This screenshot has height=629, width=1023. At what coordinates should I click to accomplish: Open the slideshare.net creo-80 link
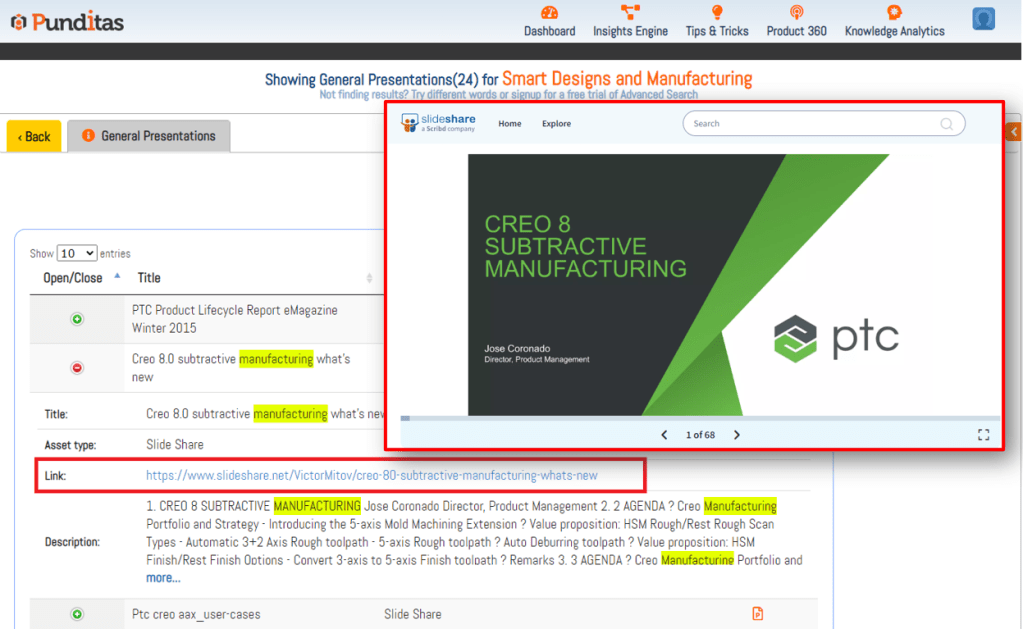click(371, 475)
